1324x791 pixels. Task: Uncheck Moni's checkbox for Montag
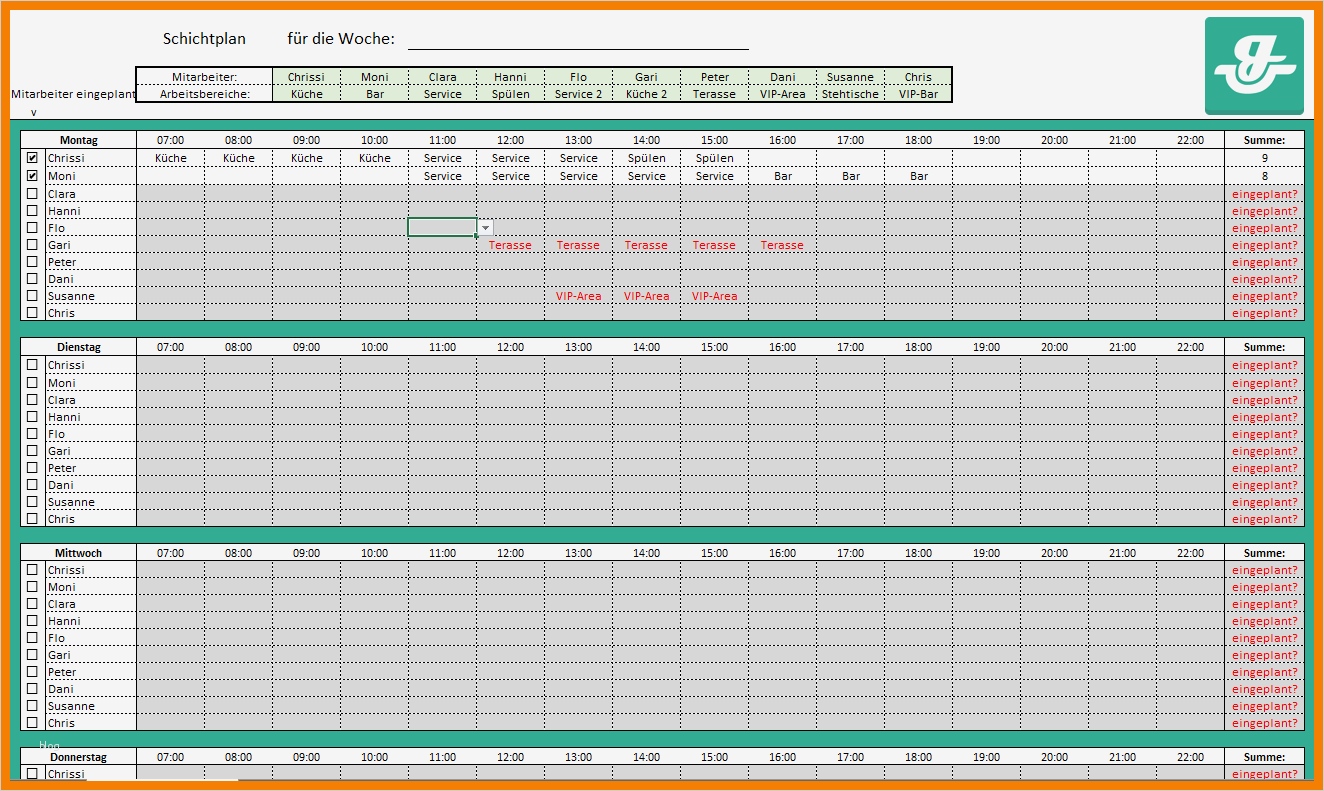[31, 175]
